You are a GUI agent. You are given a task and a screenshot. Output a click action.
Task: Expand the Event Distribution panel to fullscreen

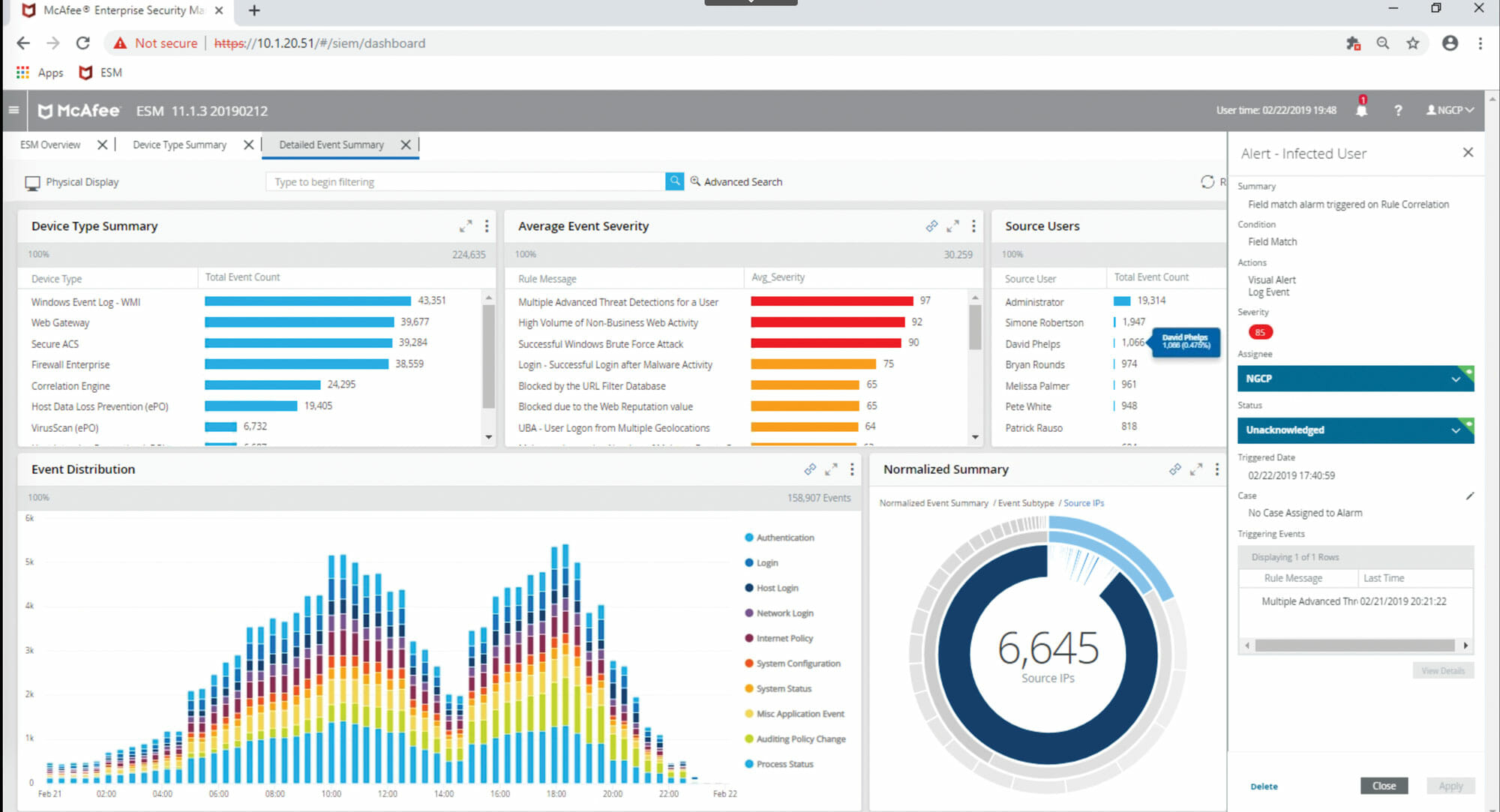coord(831,469)
